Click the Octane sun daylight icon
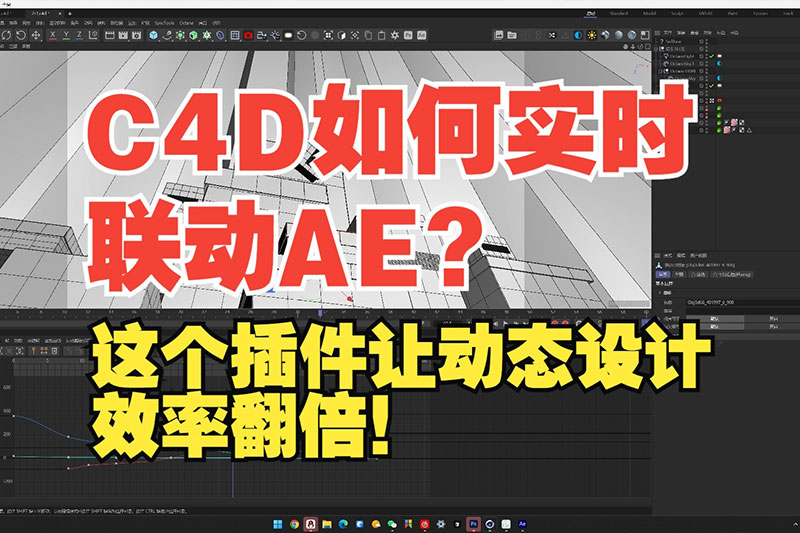The height and width of the screenshot is (533, 800). [x=592, y=35]
